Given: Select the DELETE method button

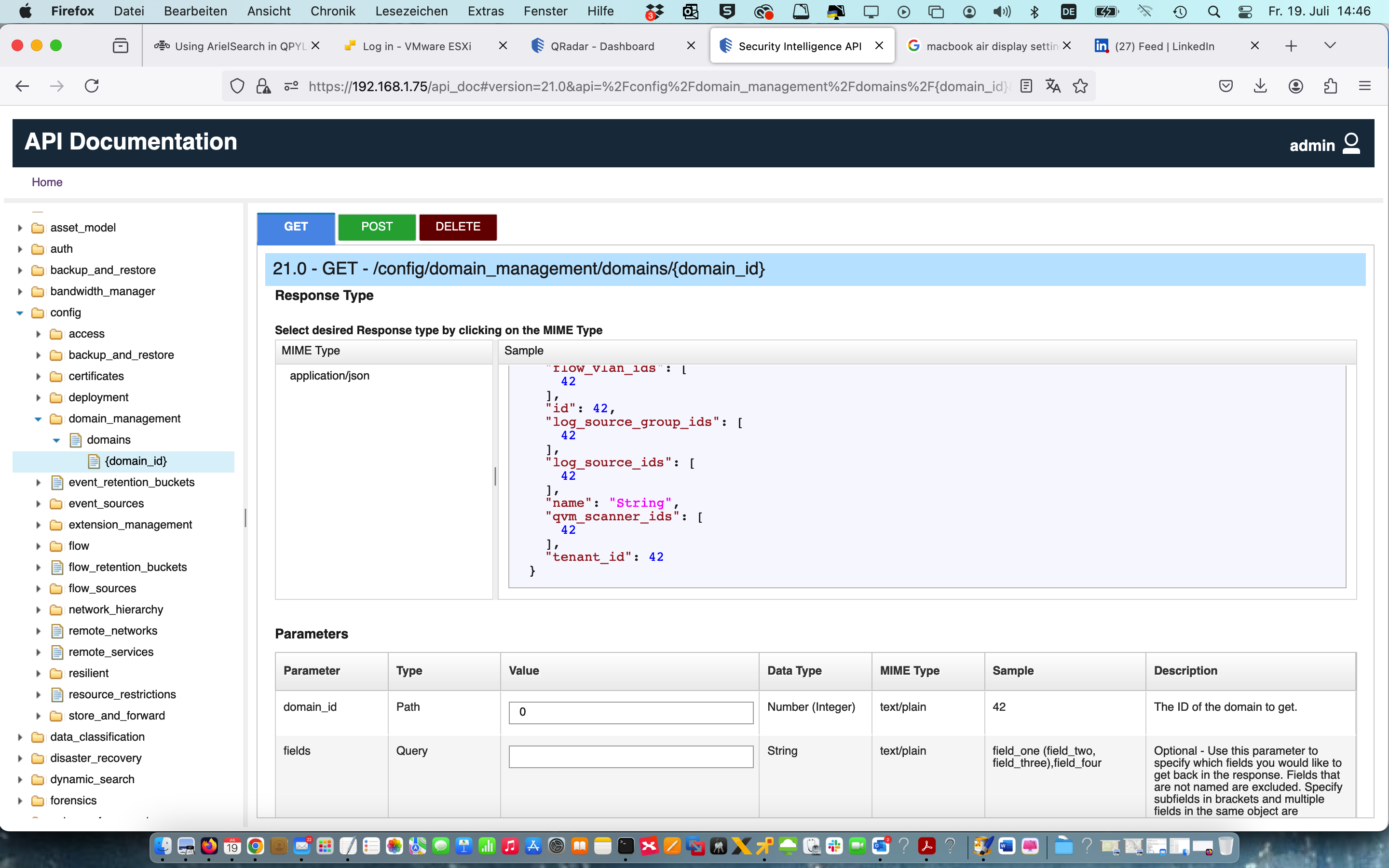Looking at the screenshot, I should 457,227.
